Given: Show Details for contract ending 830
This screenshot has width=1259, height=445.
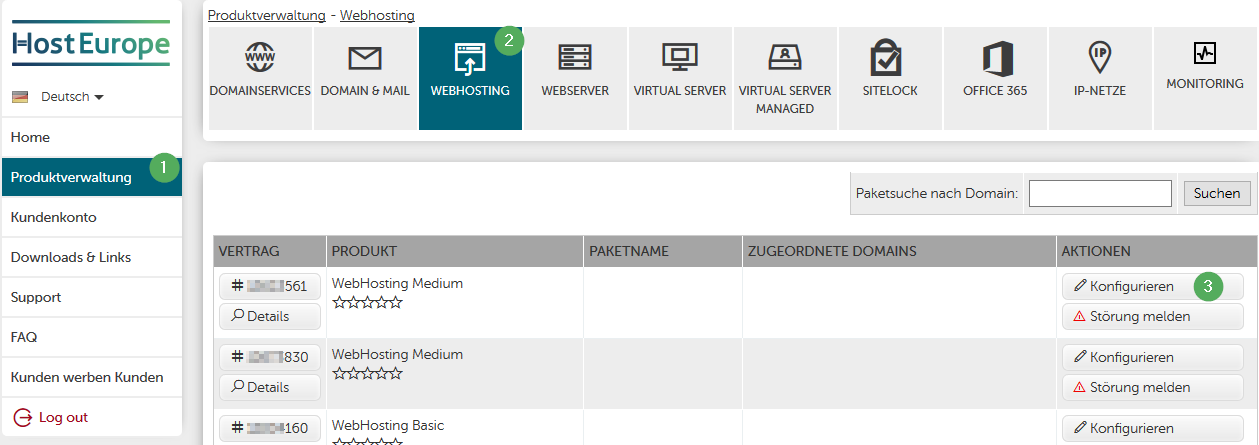Looking at the screenshot, I should click(x=270, y=387).
